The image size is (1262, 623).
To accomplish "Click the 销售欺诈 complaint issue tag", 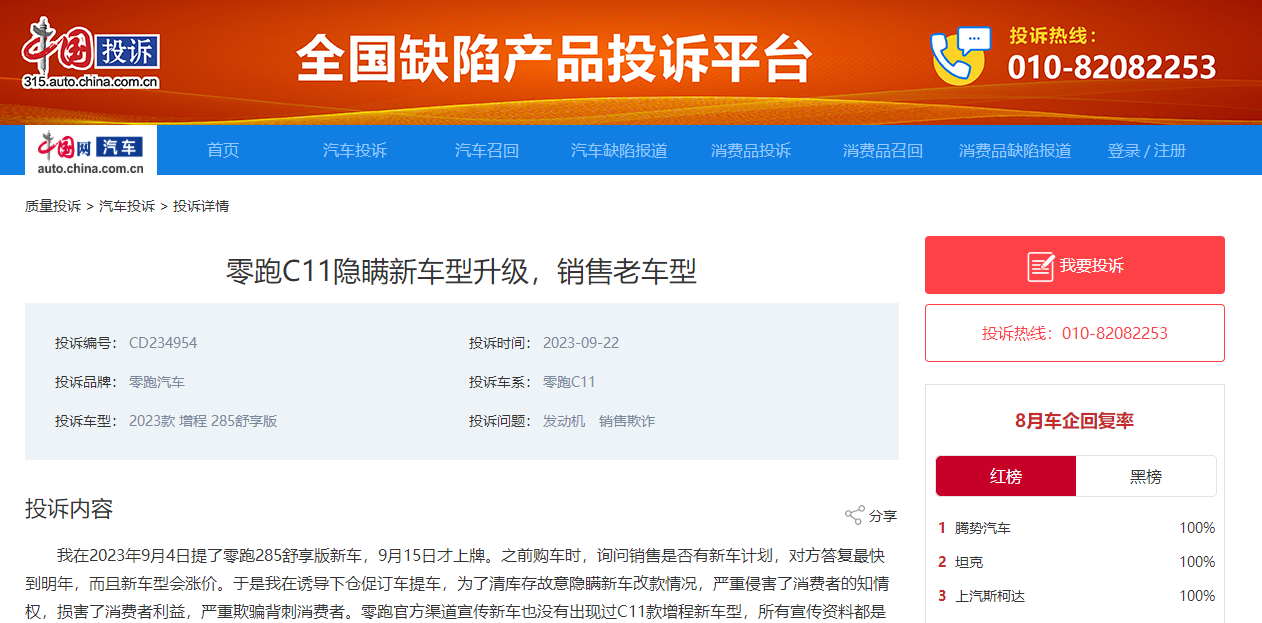I will point(627,421).
